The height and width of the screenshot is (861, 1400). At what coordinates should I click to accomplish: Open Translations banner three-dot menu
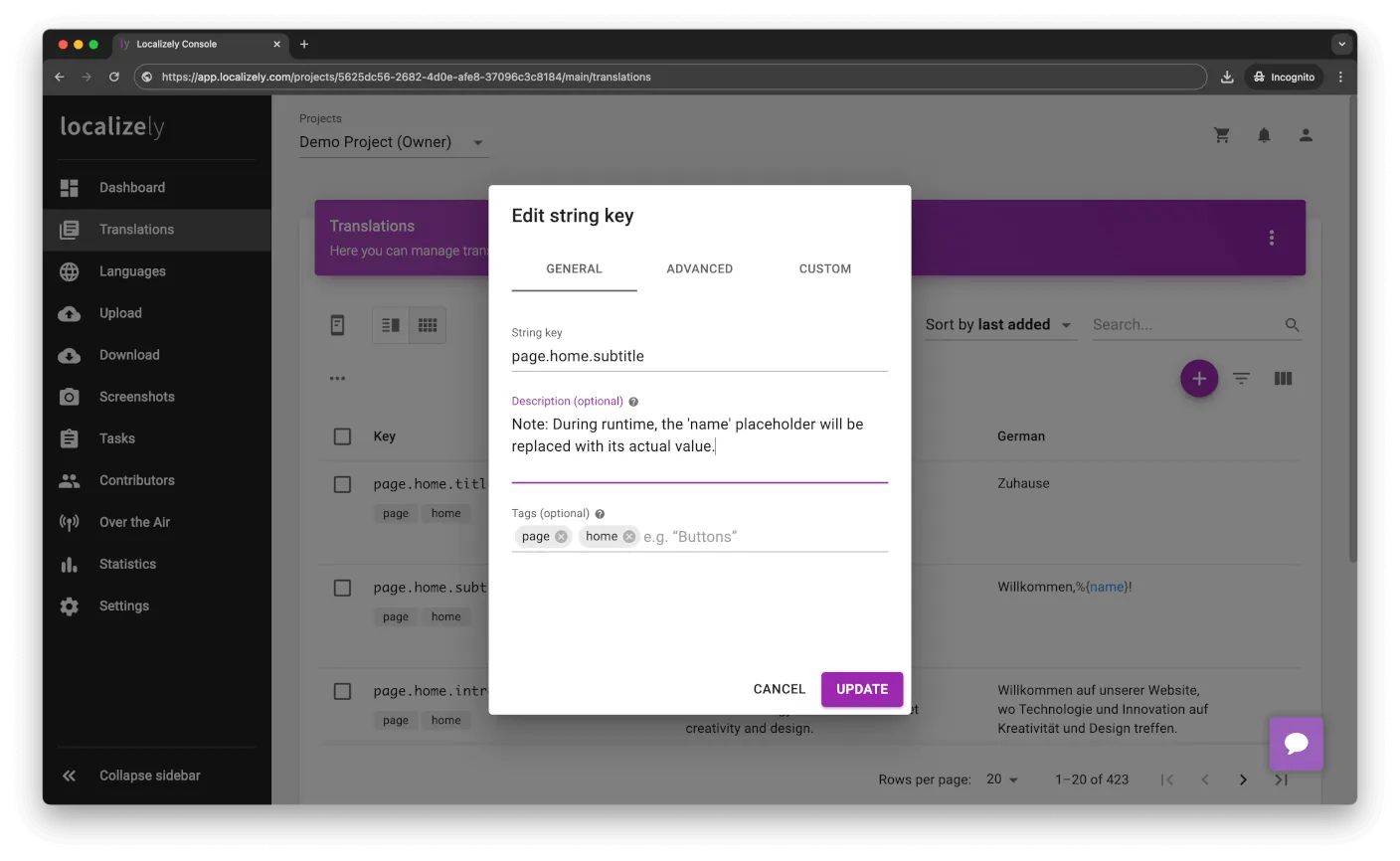[1271, 238]
